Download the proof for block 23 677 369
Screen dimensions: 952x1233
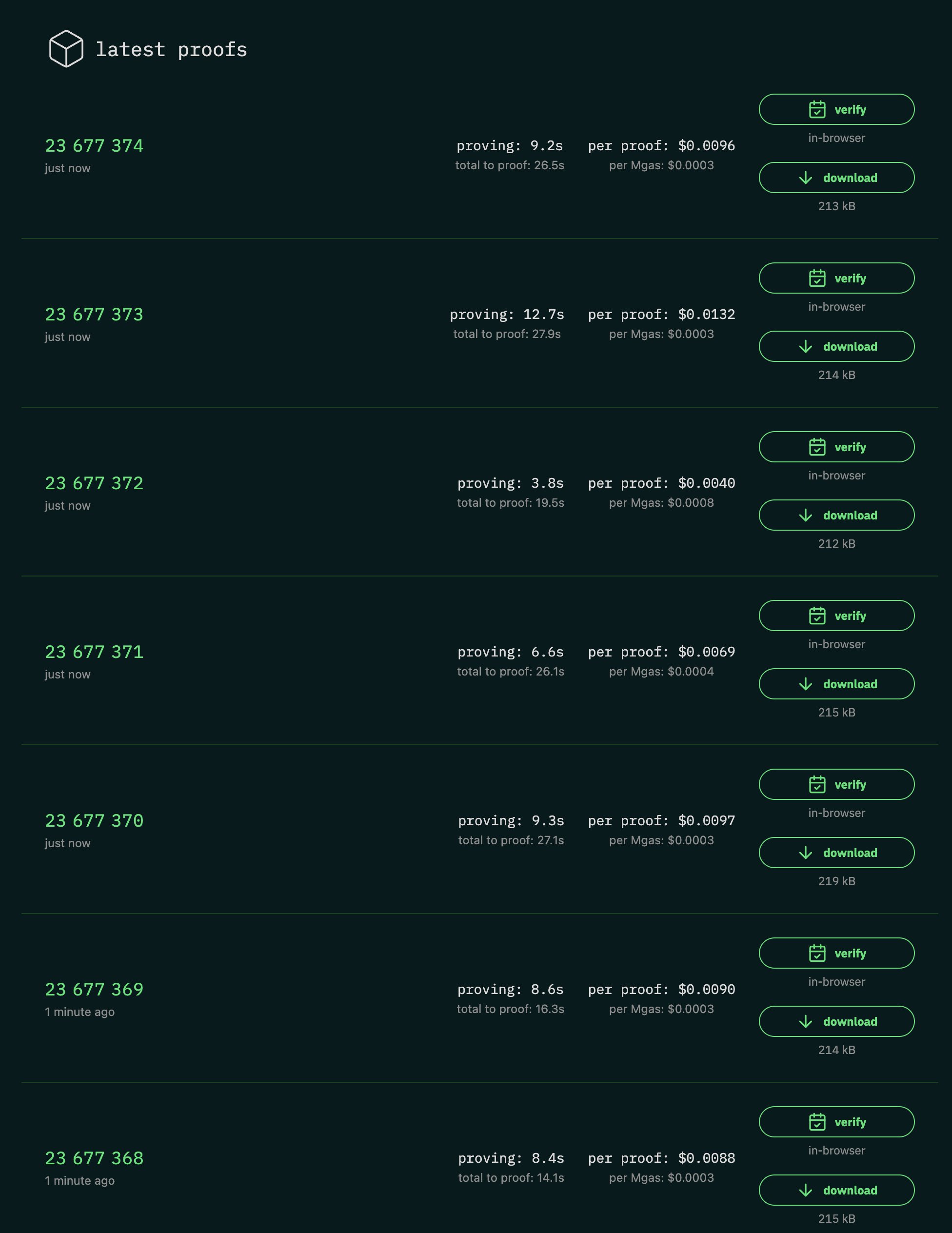click(836, 1022)
